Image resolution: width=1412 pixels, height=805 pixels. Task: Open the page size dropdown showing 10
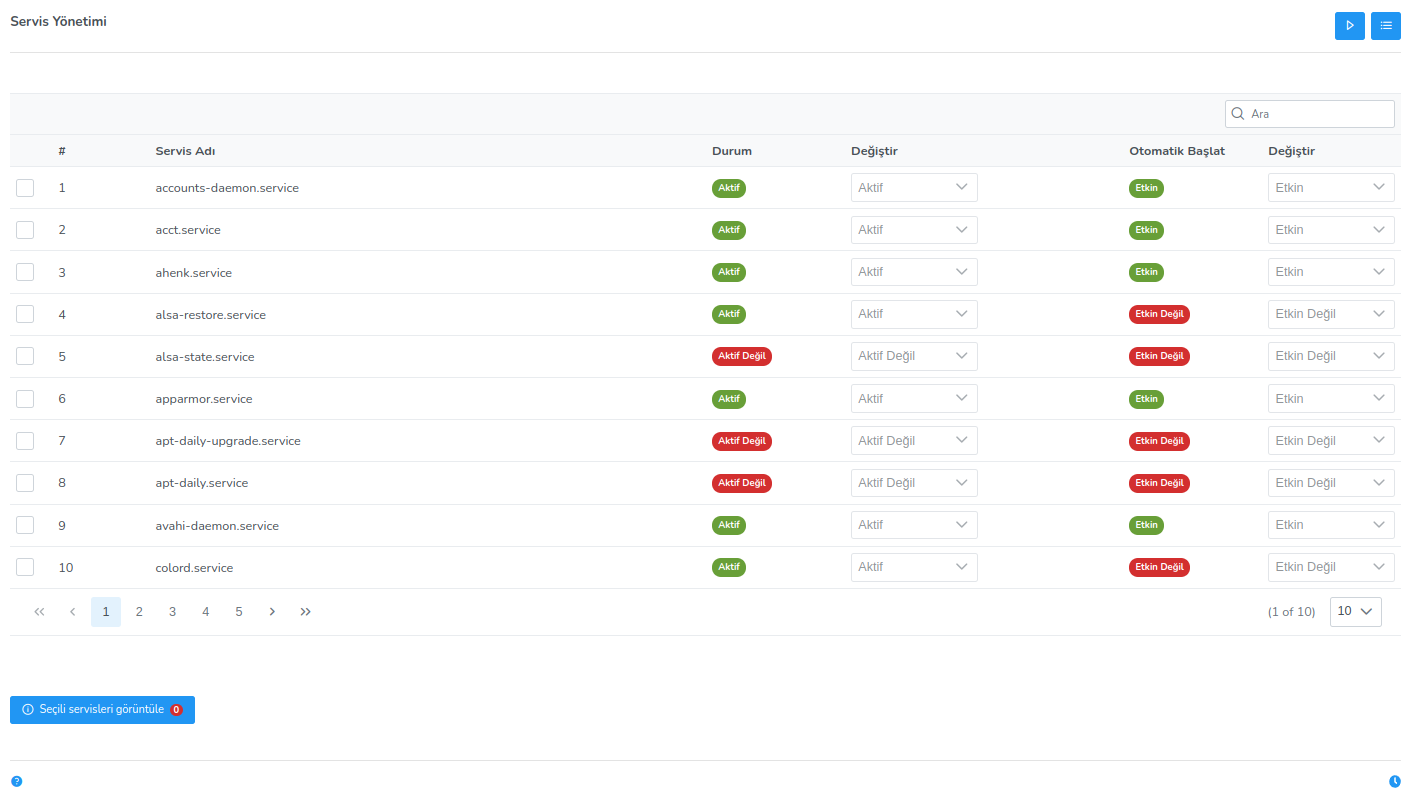click(1355, 611)
